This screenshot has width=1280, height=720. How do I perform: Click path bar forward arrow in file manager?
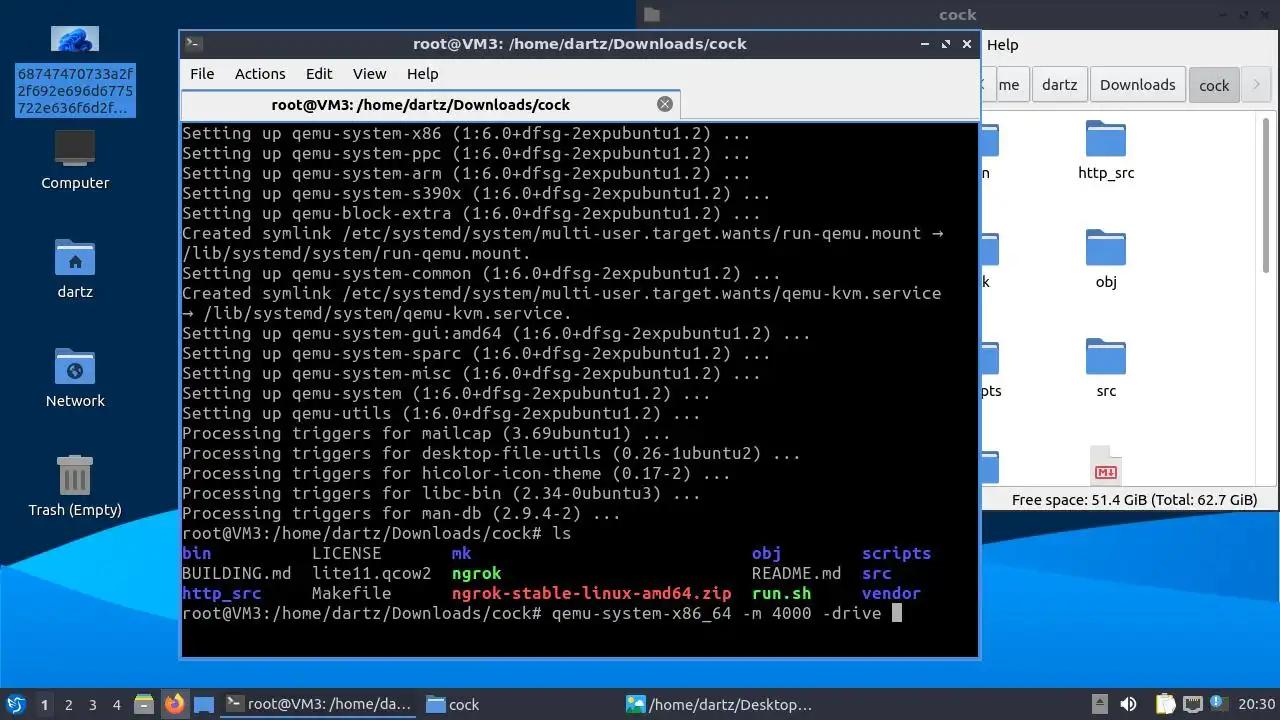[1256, 85]
